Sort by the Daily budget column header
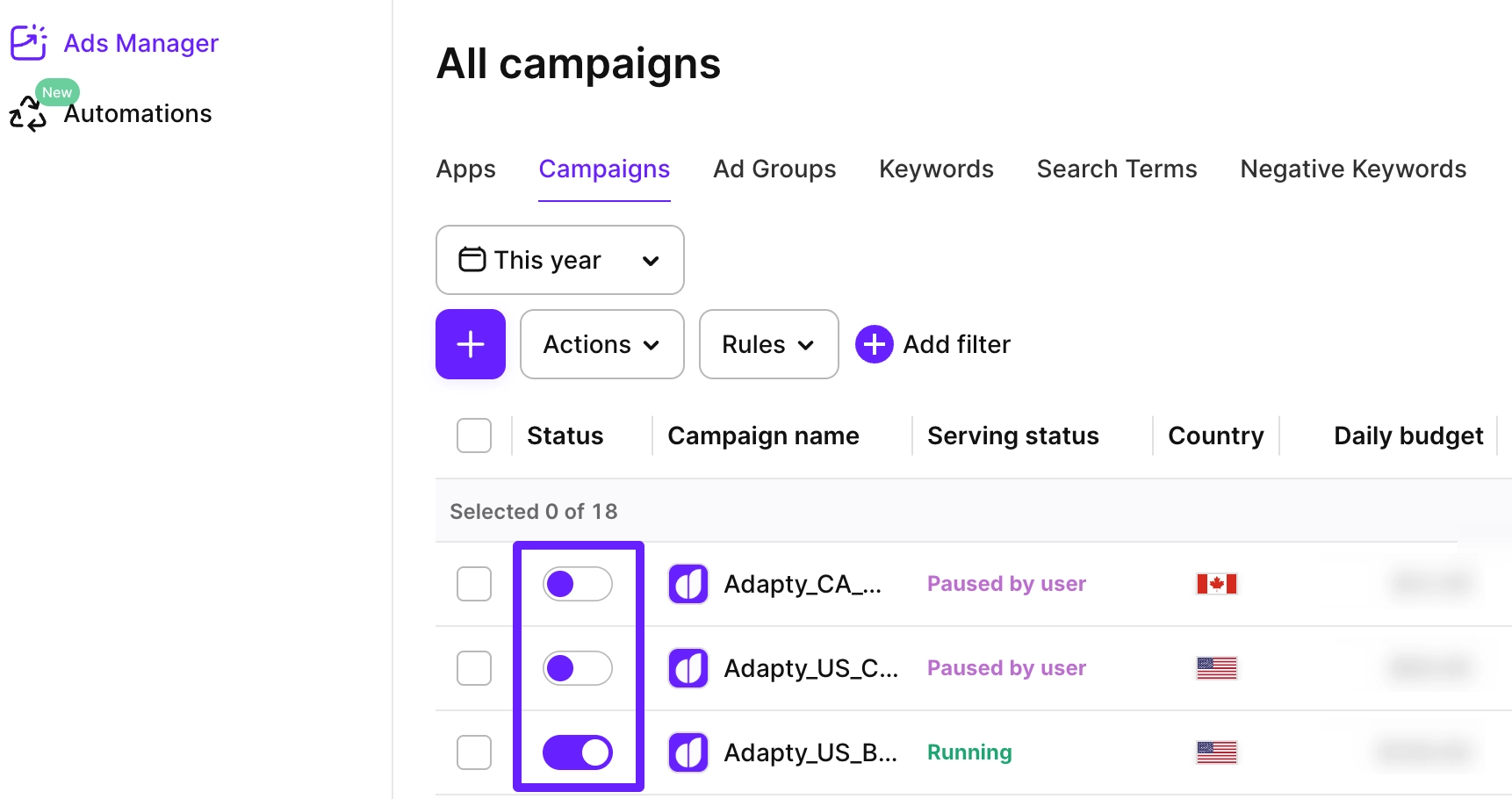Screen dimensions: 1512x799 click(1408, 435)
